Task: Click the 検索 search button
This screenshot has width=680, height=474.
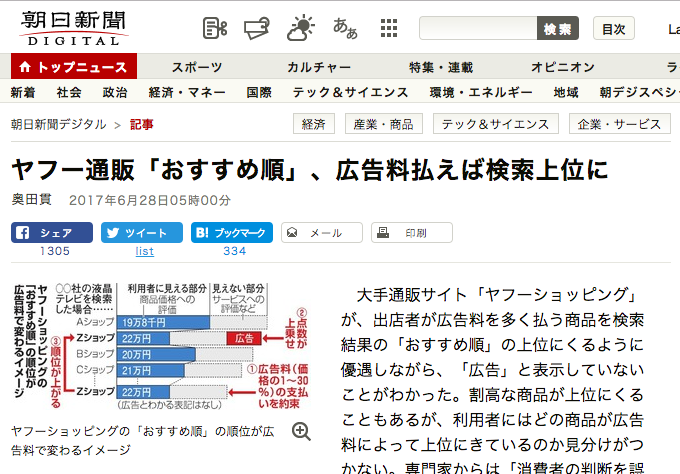Action: (x=558, y=28)
